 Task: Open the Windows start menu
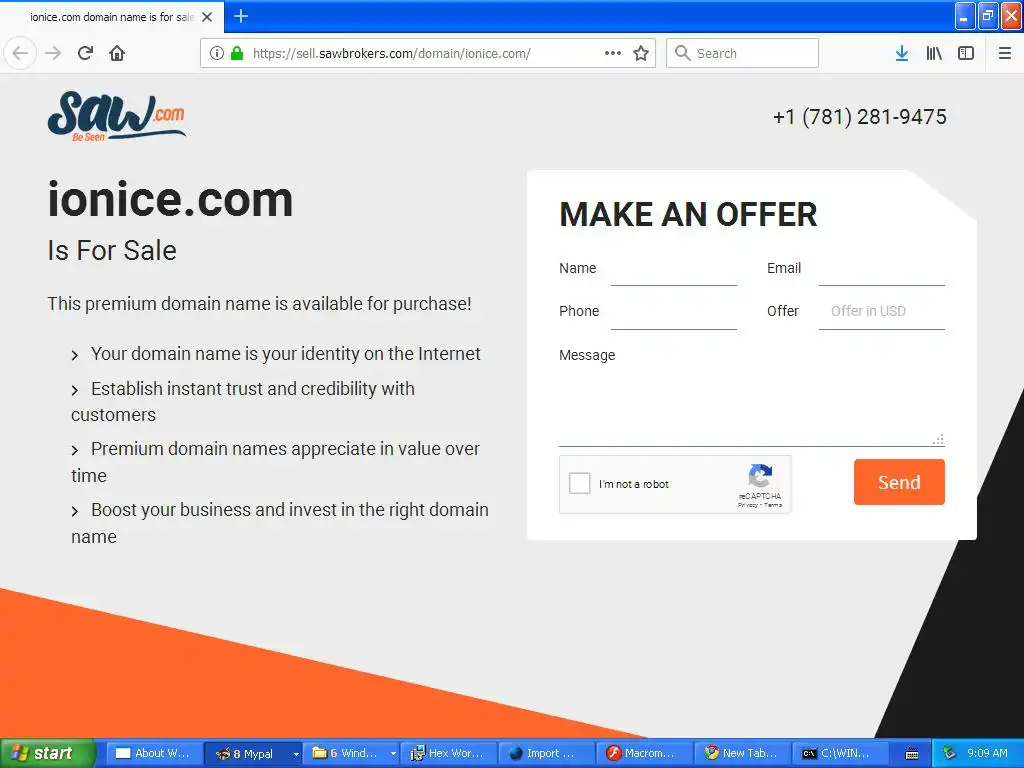(x=47, y=753)
